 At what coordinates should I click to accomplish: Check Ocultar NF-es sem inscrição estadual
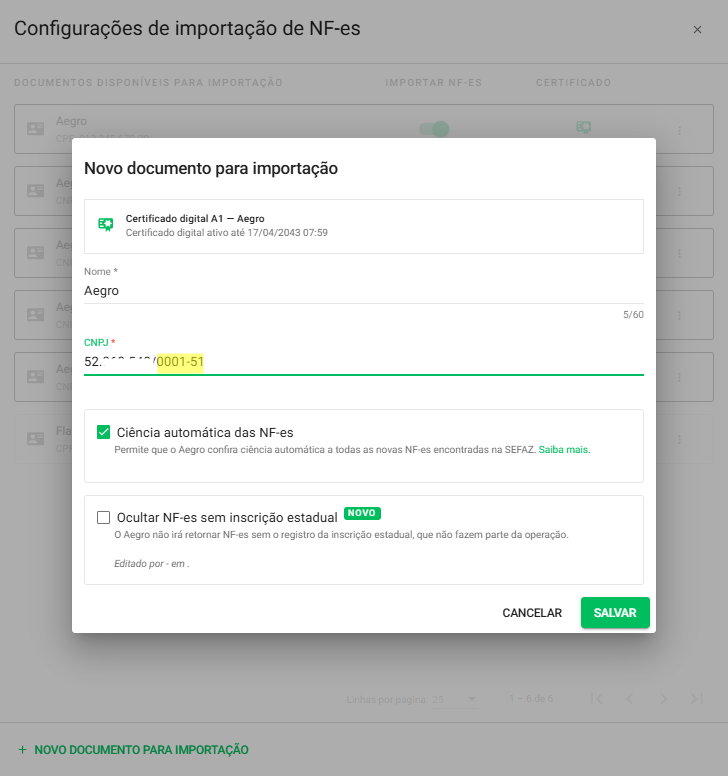(103, 517)
